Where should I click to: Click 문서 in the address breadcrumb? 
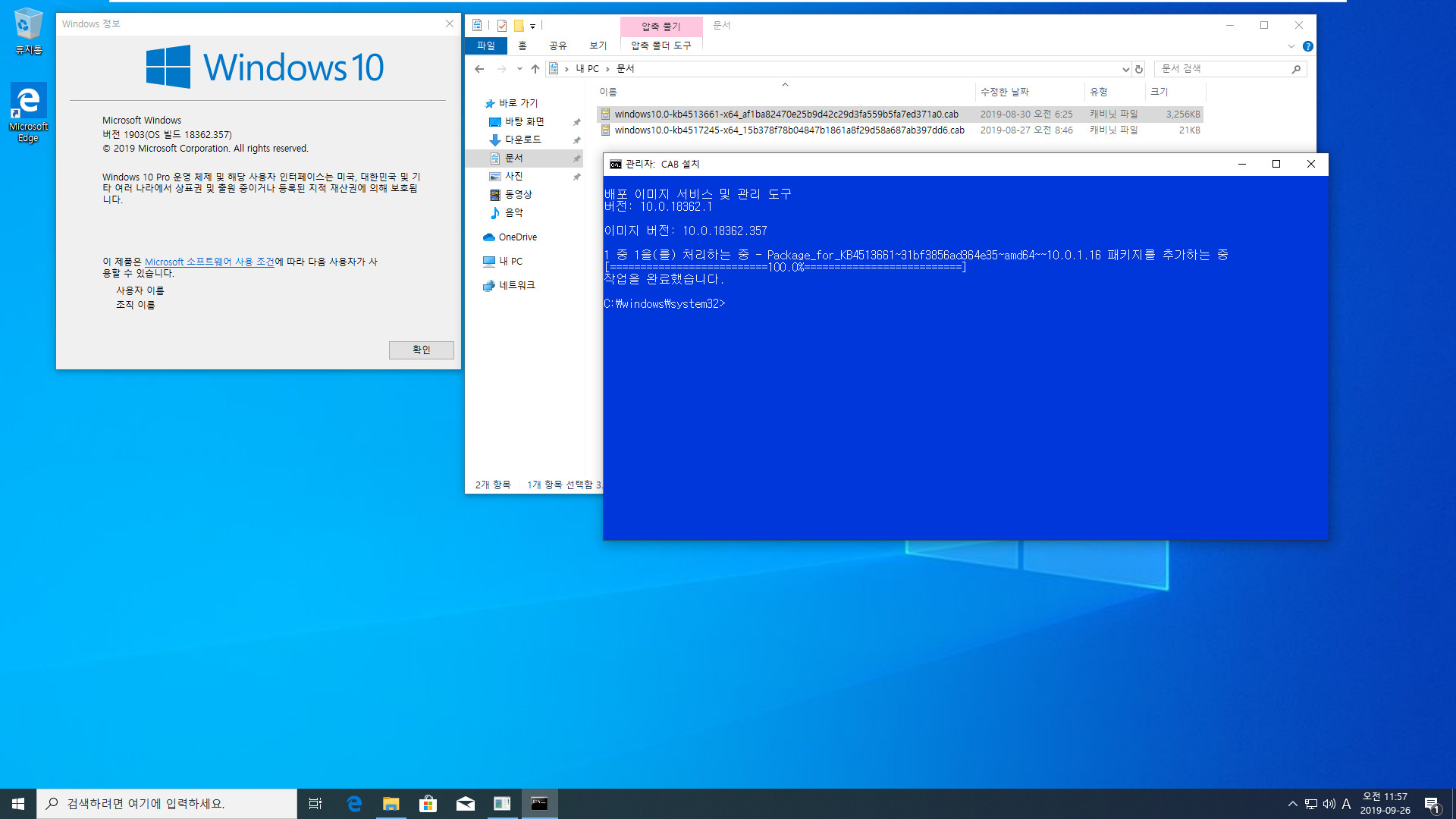[x=625, y=69]
